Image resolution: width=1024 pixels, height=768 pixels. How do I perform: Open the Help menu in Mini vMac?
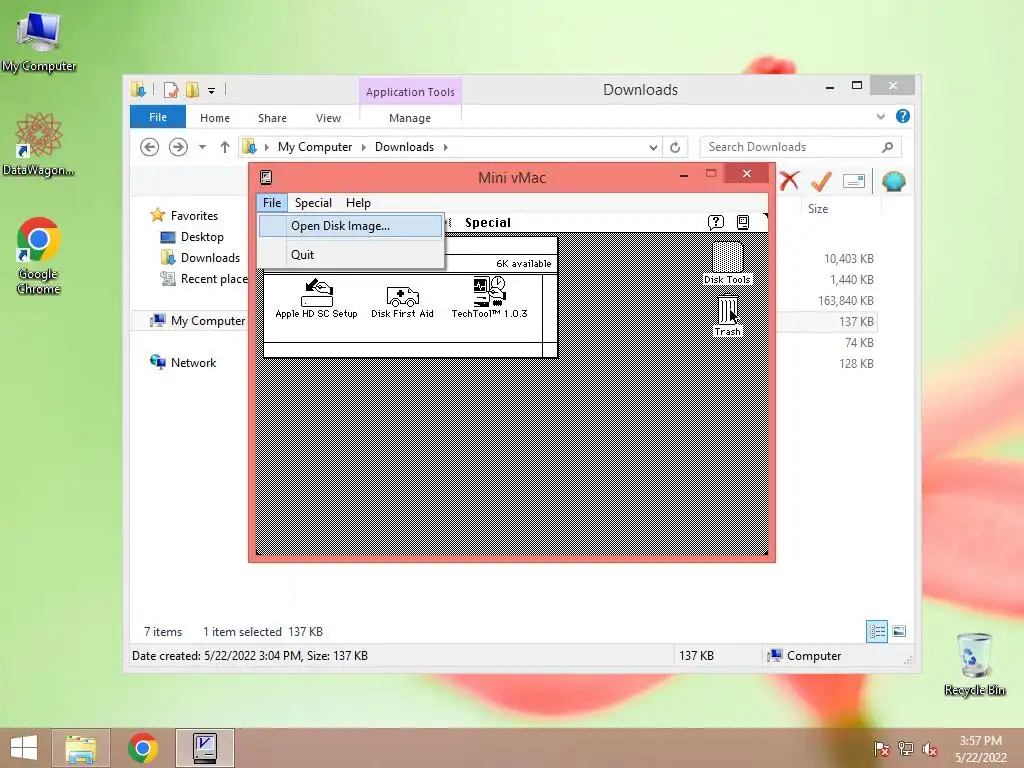pos(358,203)
